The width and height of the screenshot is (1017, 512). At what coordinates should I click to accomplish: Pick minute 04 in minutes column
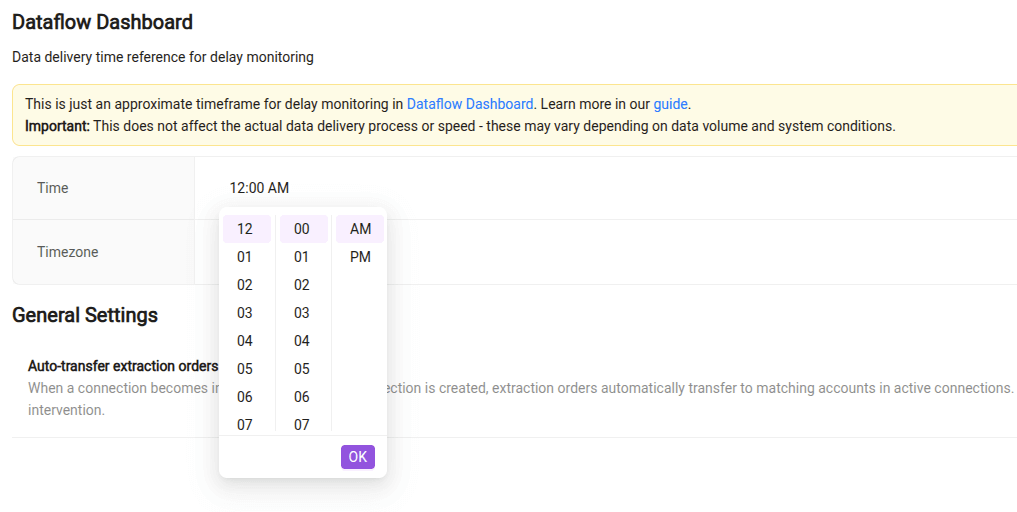pyautogui.click(x=304, y=341)
